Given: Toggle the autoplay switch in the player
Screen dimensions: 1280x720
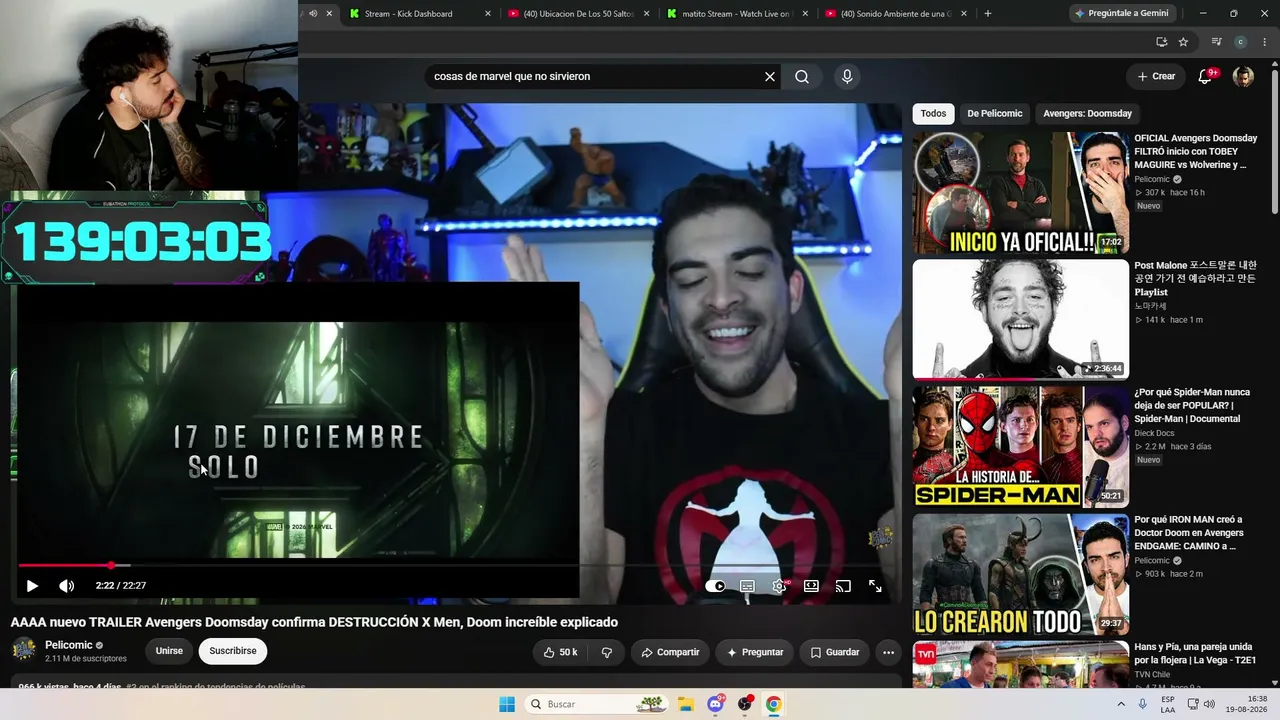Looking at the screenshot, I should pyautogui.click(x=715, y=586).
